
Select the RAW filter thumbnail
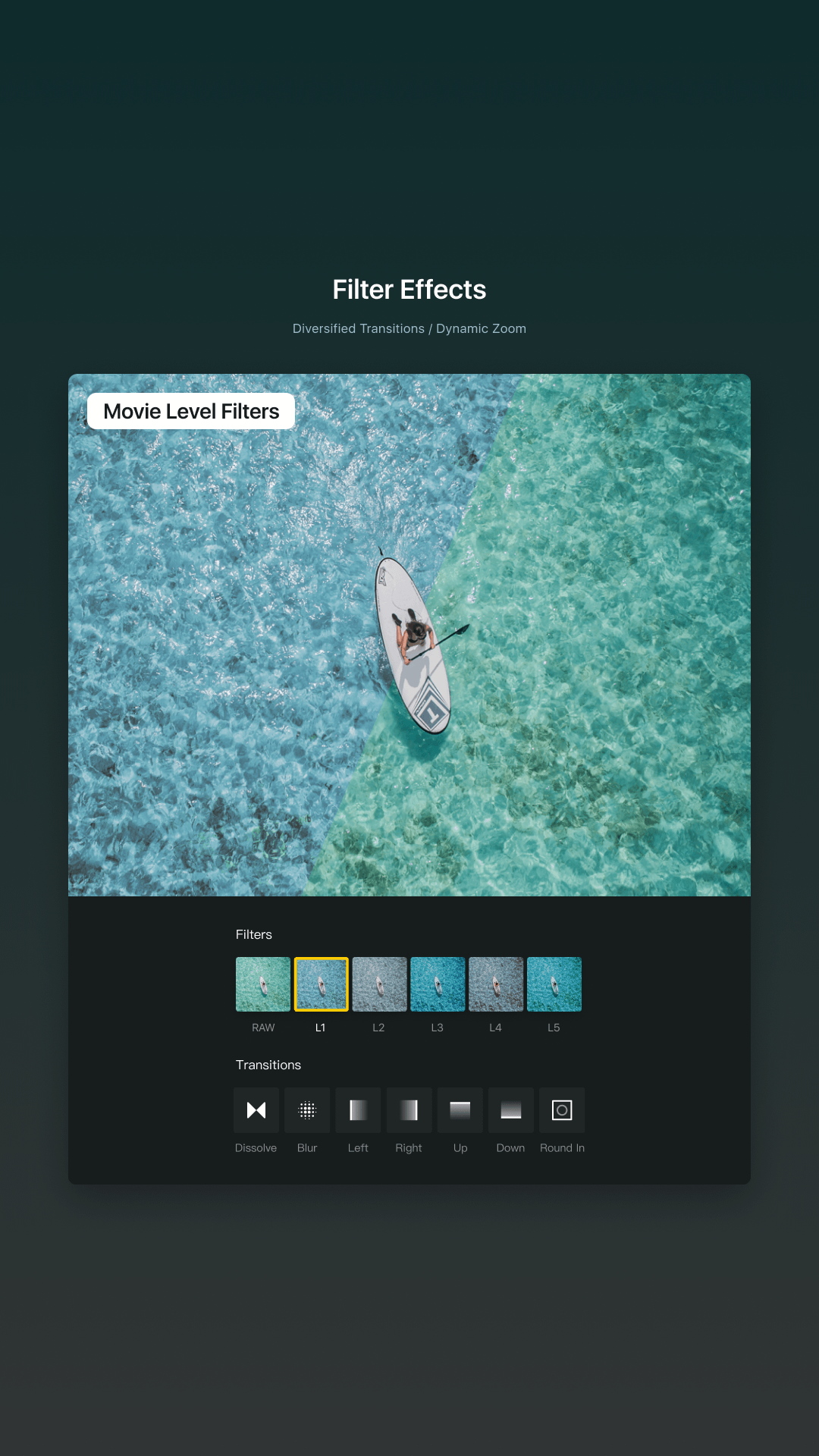click(263, 984)
